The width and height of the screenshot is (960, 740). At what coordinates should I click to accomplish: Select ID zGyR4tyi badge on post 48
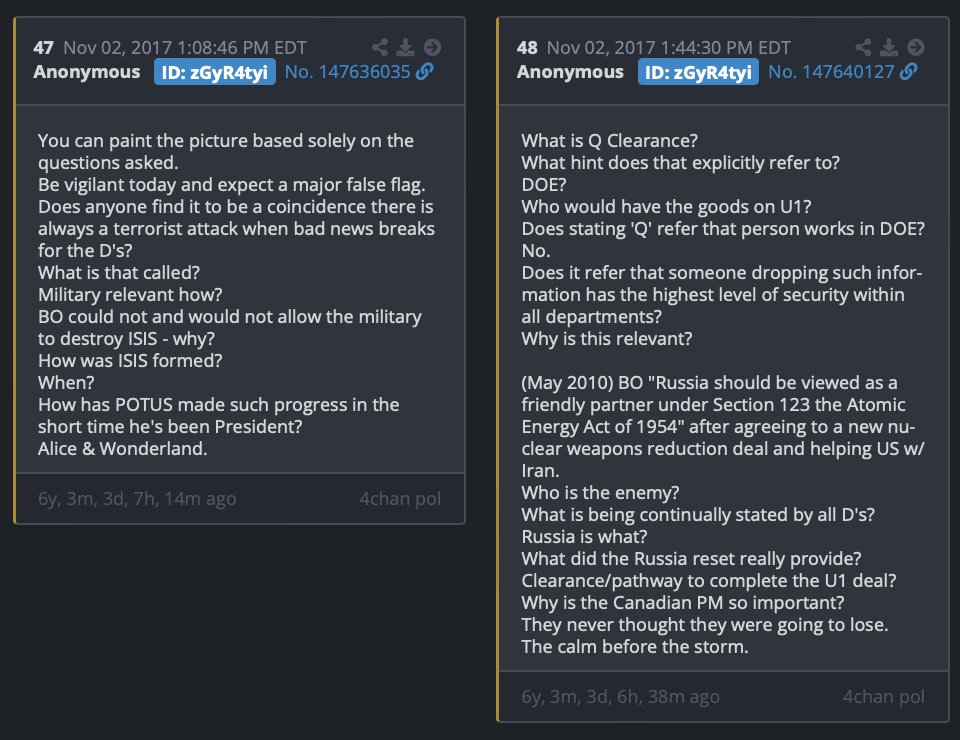click(698, 72)
